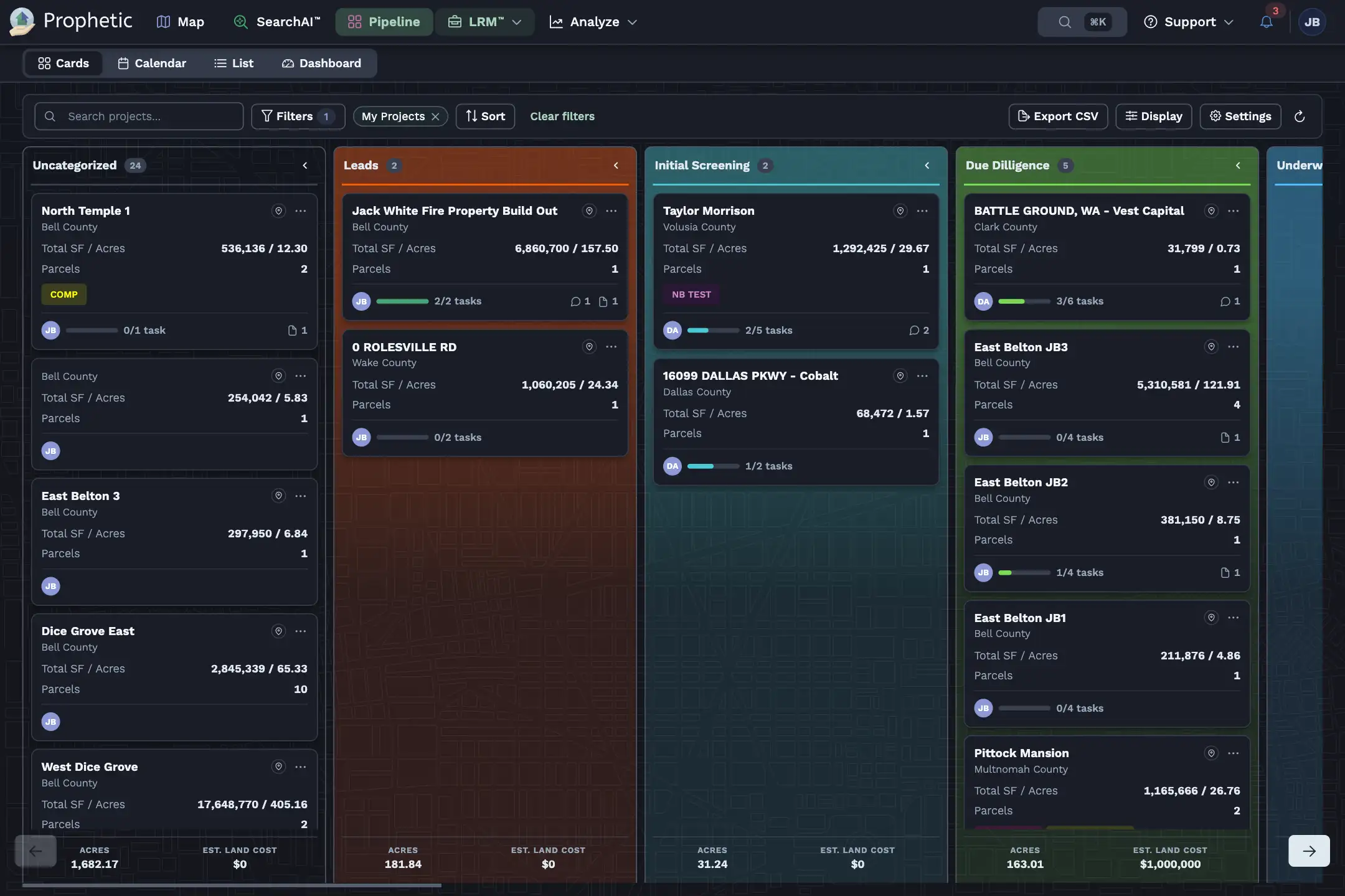Open three-dot menu on Jack White Fire card

(611, 211)
